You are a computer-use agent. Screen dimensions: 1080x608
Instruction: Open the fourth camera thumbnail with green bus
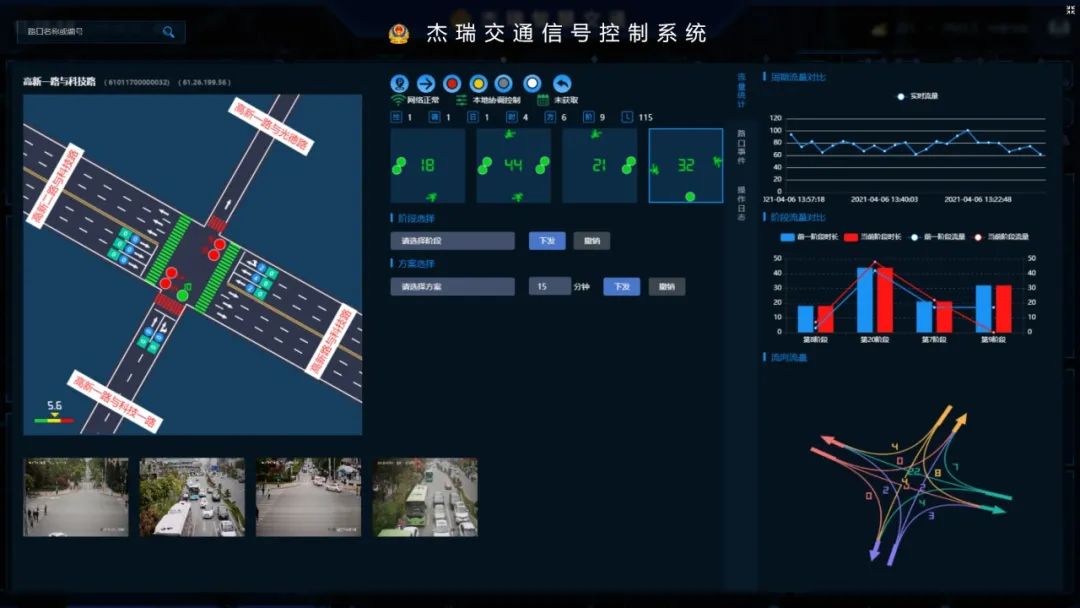(425, 497)
